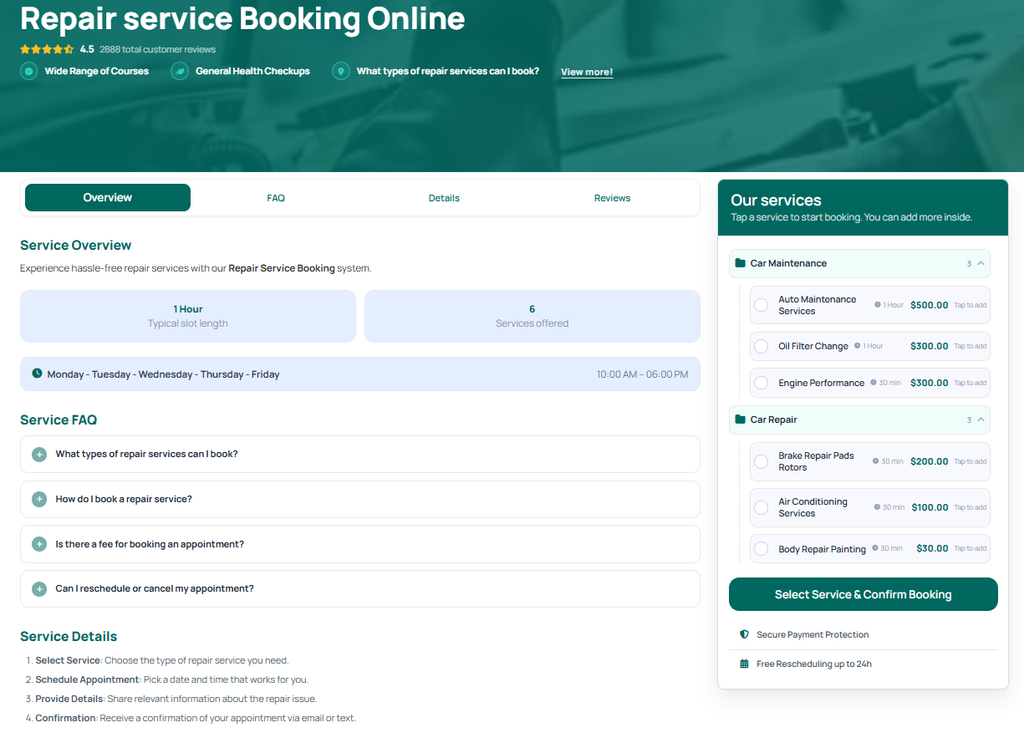This screenshot has width=1024, height=732.
Task: Click the Confirmation step text
Action: 195,718
